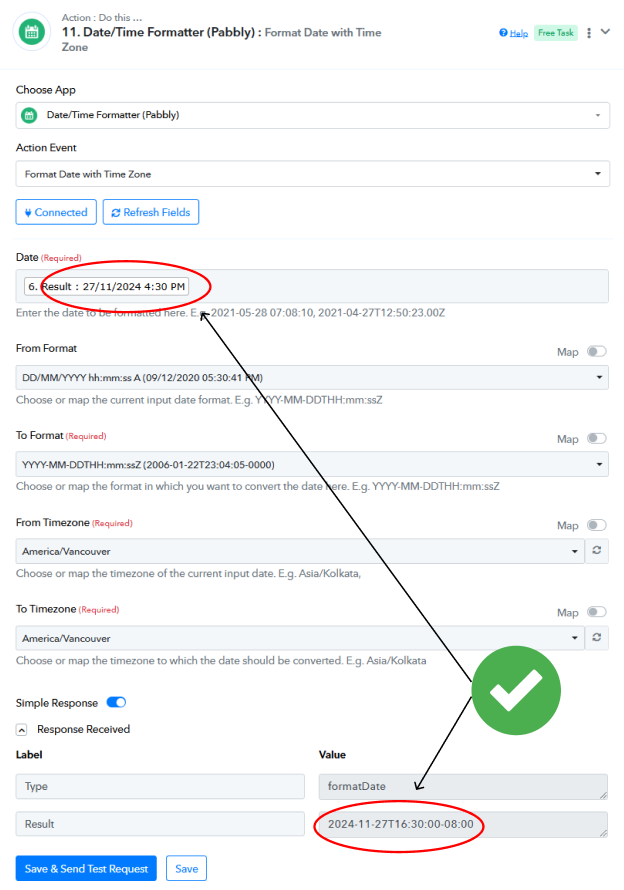Collapse the step with the header chevron
This screenshot has width=624, height=890.
tap(605, 32)
